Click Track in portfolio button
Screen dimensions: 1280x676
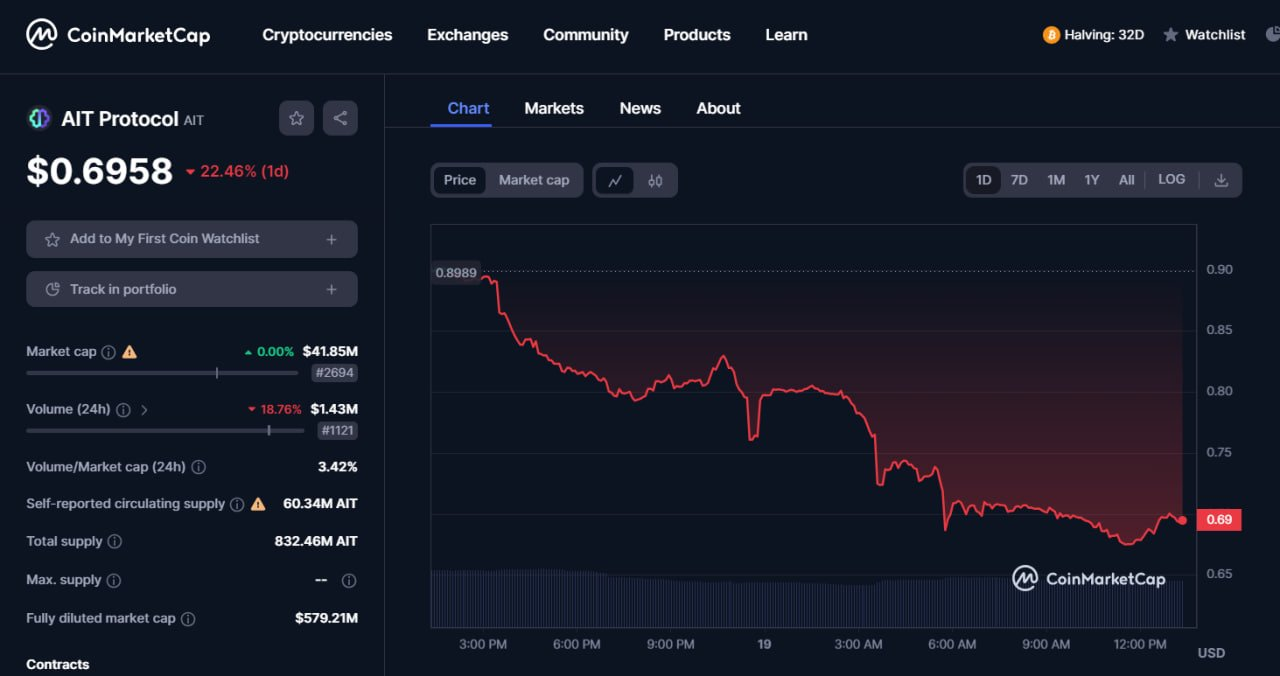(191, 289)
